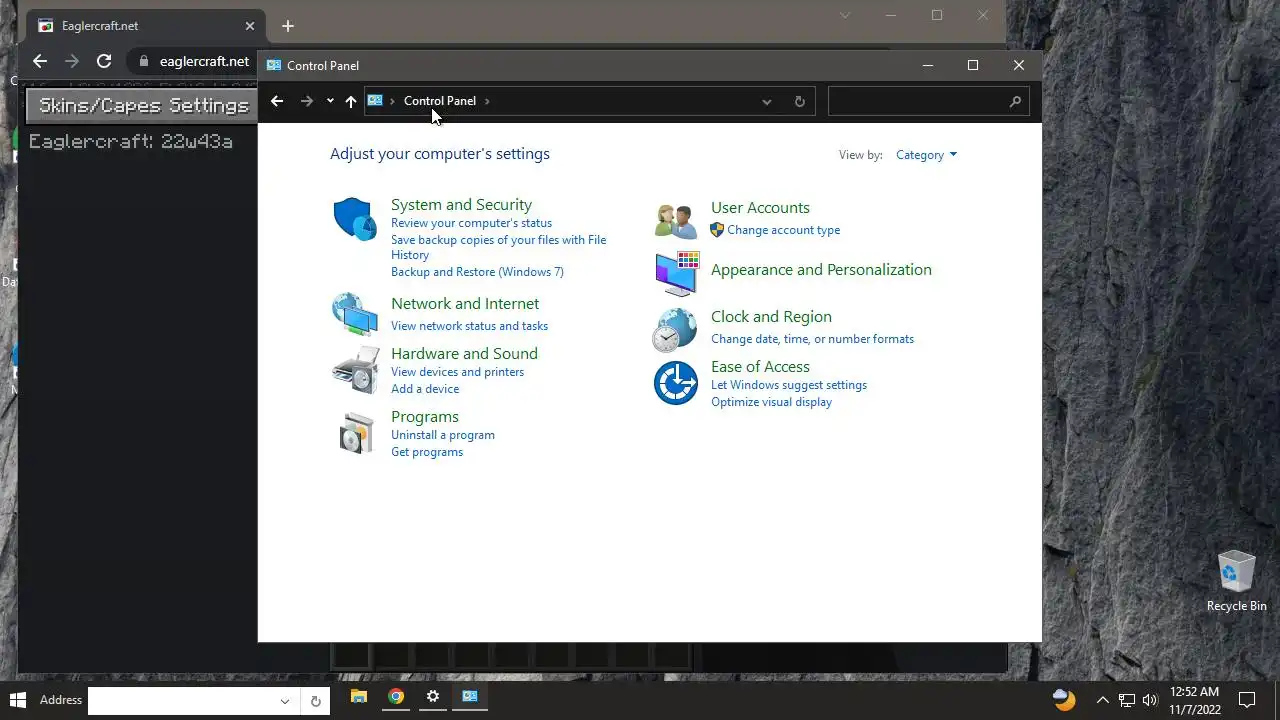Click Add a device link
This screenshot has width=1280, height=720.
point(425,389)
